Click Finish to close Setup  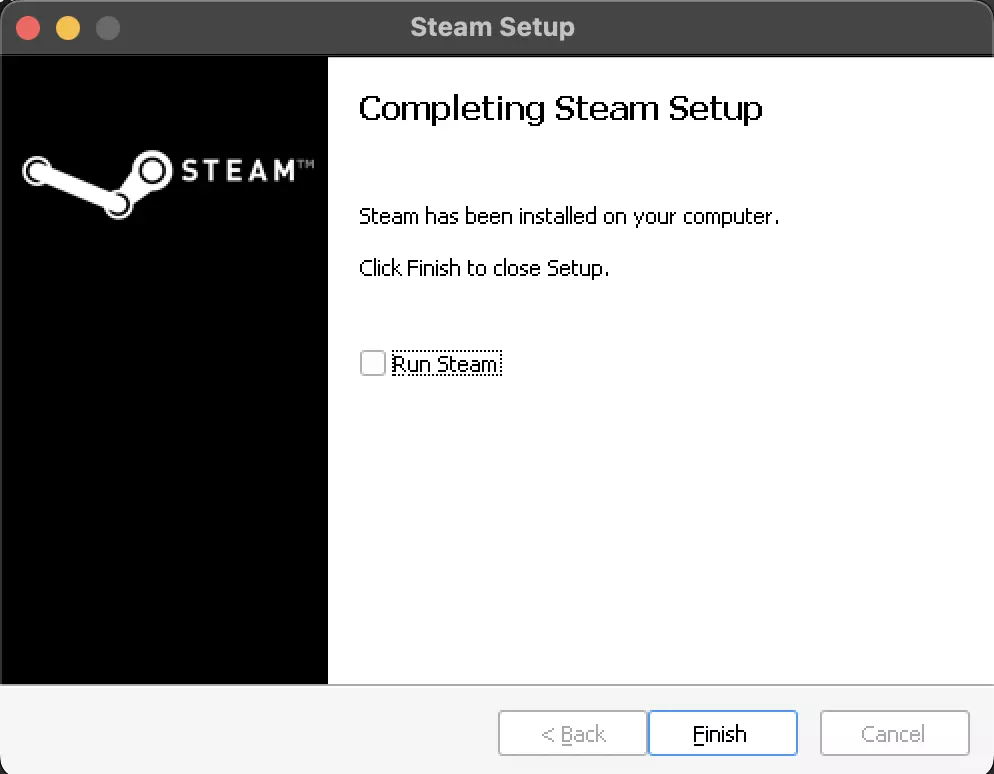coord(722,733)
